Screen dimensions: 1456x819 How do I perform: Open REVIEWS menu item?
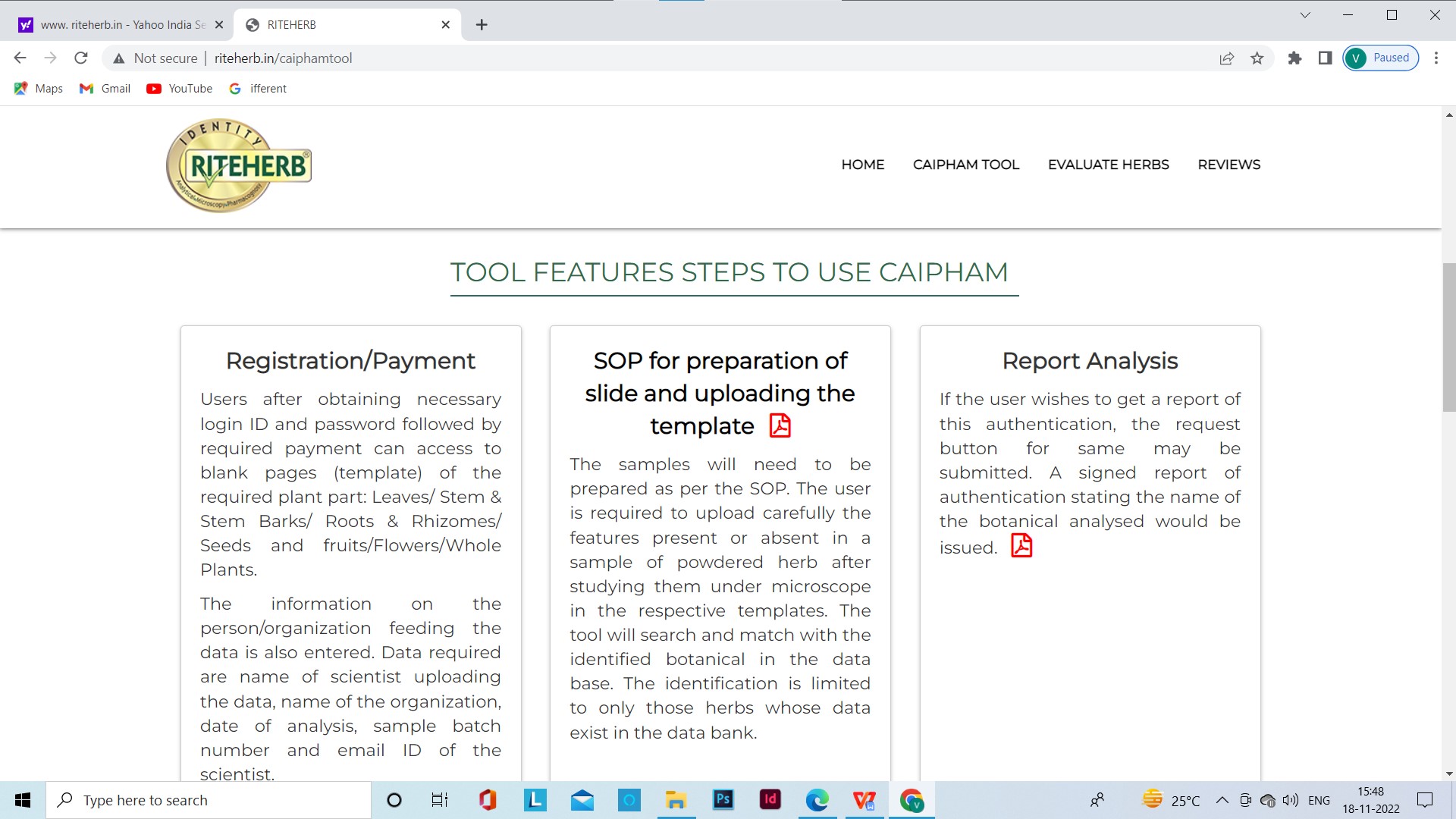click(x=1228, y=165)
